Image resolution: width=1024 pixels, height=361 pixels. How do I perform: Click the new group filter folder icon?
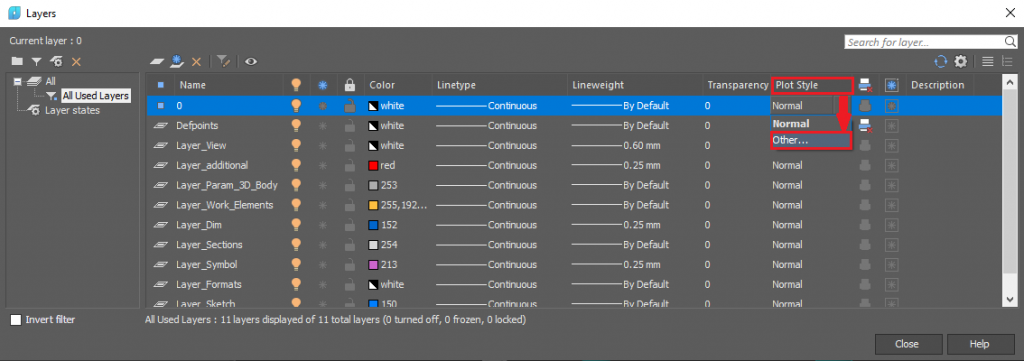coord(17,61)
